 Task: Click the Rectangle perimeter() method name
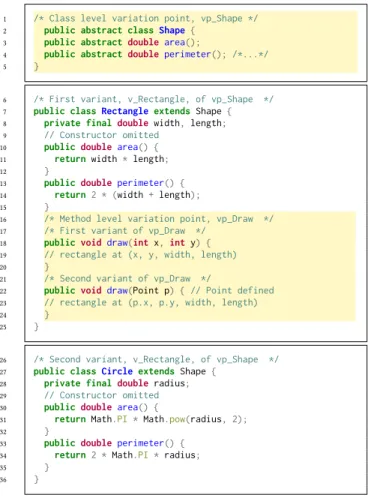pos(140,183)
